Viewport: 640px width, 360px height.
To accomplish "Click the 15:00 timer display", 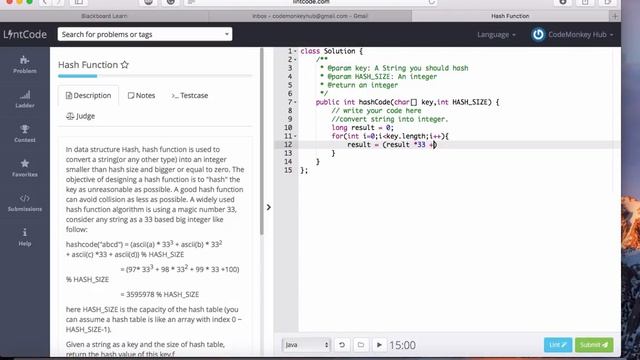I will pyautogui.click(x=402, y=345).
